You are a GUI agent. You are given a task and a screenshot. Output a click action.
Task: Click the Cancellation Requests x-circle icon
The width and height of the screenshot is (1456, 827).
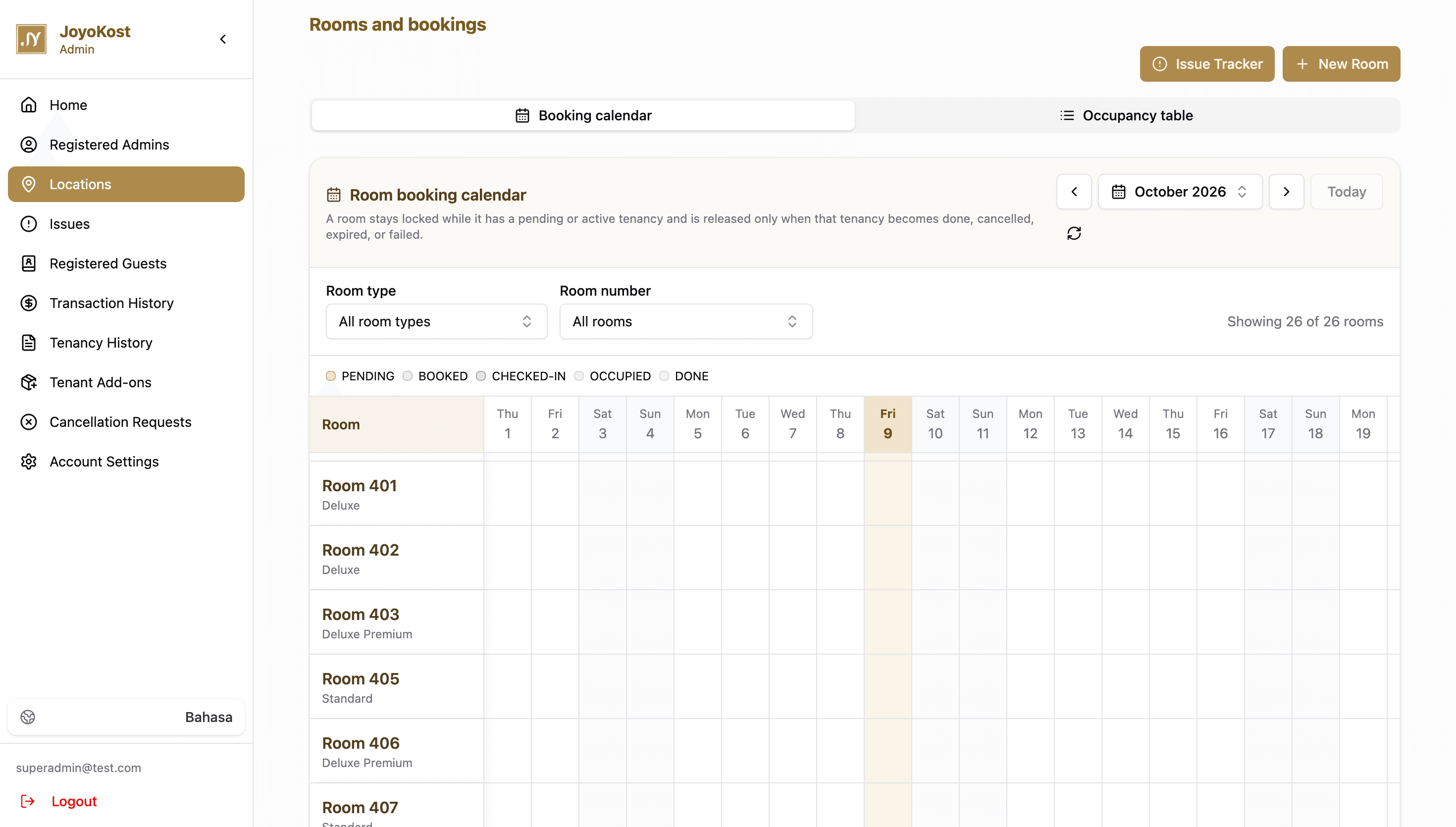point(28,422)
